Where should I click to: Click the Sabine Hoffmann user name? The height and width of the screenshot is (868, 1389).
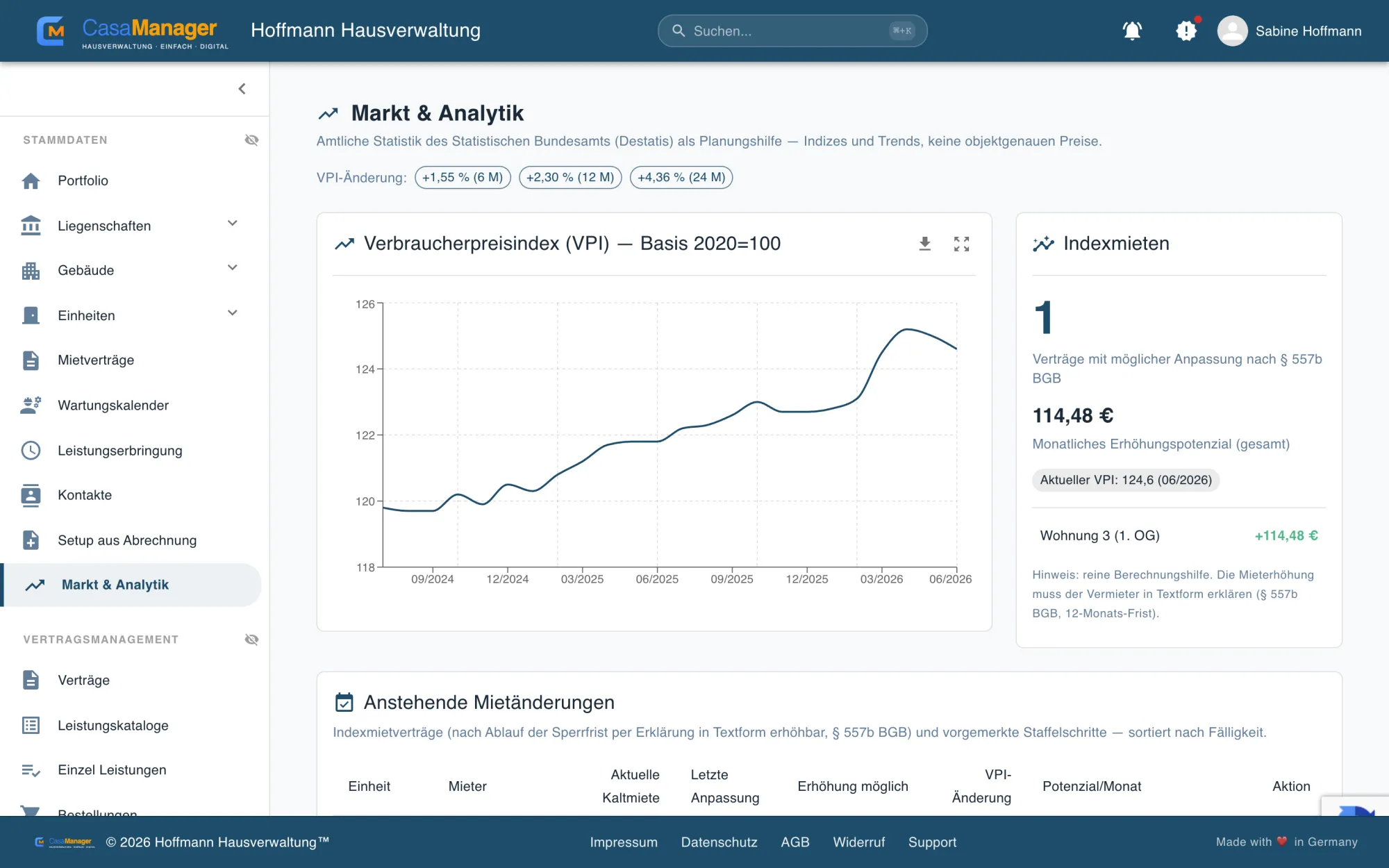point(1308,31)
